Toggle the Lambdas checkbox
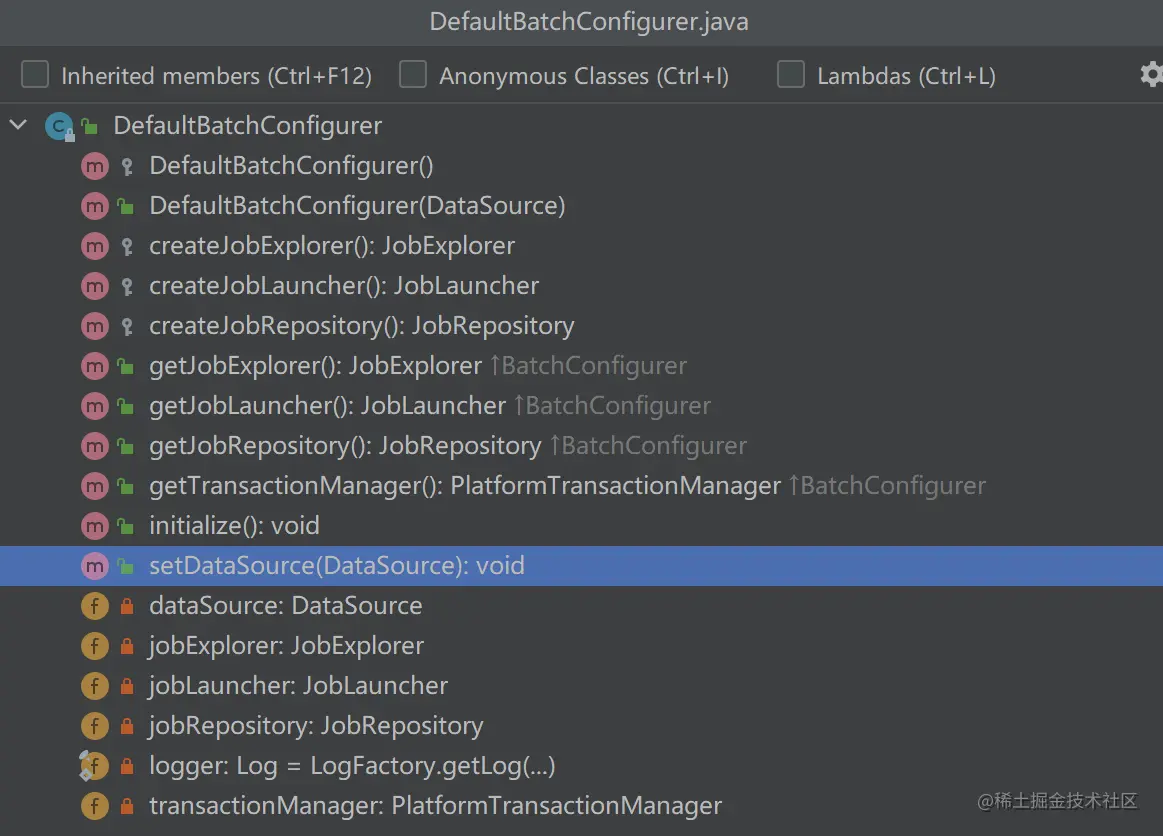1163x836 pixels. coord(791,74)
